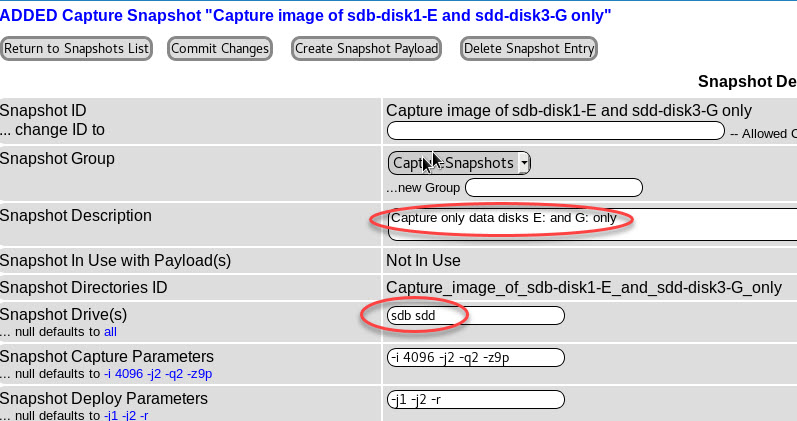
Task: Click the 'Snapshot Group' row label
Action: click(x=57, y=159)
